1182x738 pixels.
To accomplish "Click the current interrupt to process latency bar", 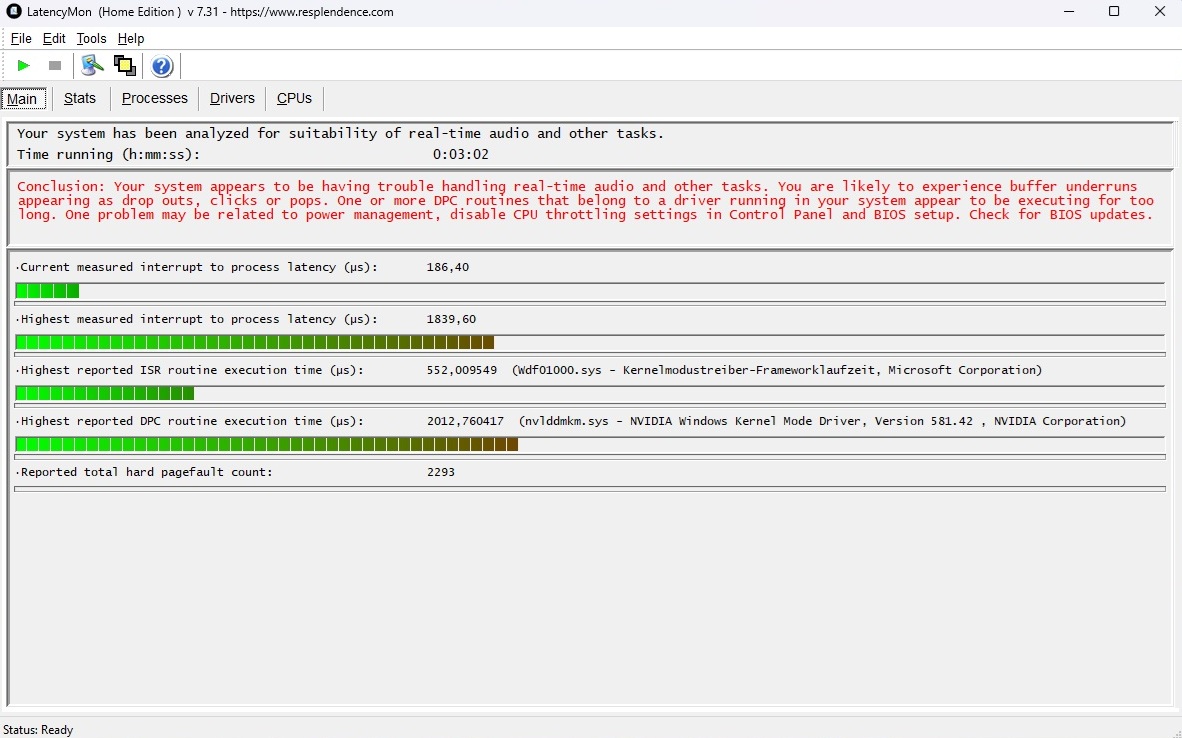I will [47, 291].
